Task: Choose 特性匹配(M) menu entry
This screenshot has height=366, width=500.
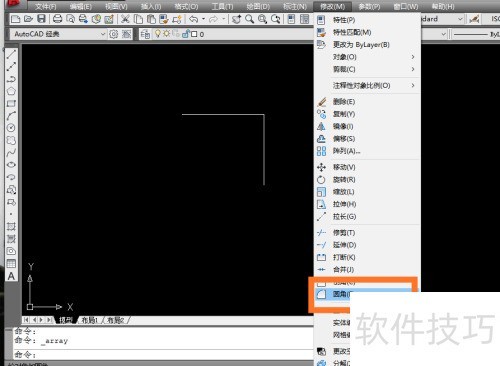Action: [367, 32]
